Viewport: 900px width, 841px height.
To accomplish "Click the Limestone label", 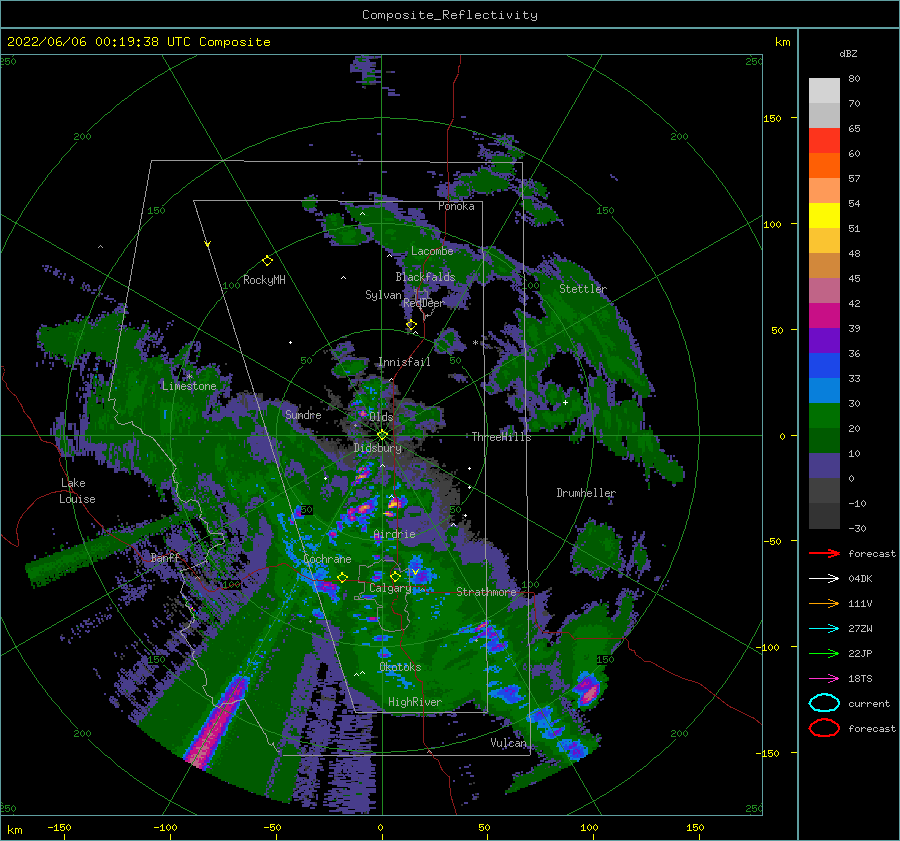I will 189,386.
